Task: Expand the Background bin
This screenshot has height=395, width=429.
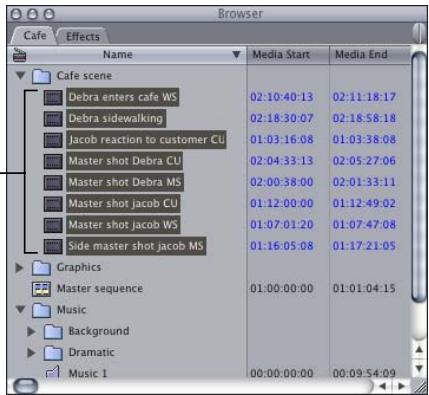Action: tap(31, 331)
